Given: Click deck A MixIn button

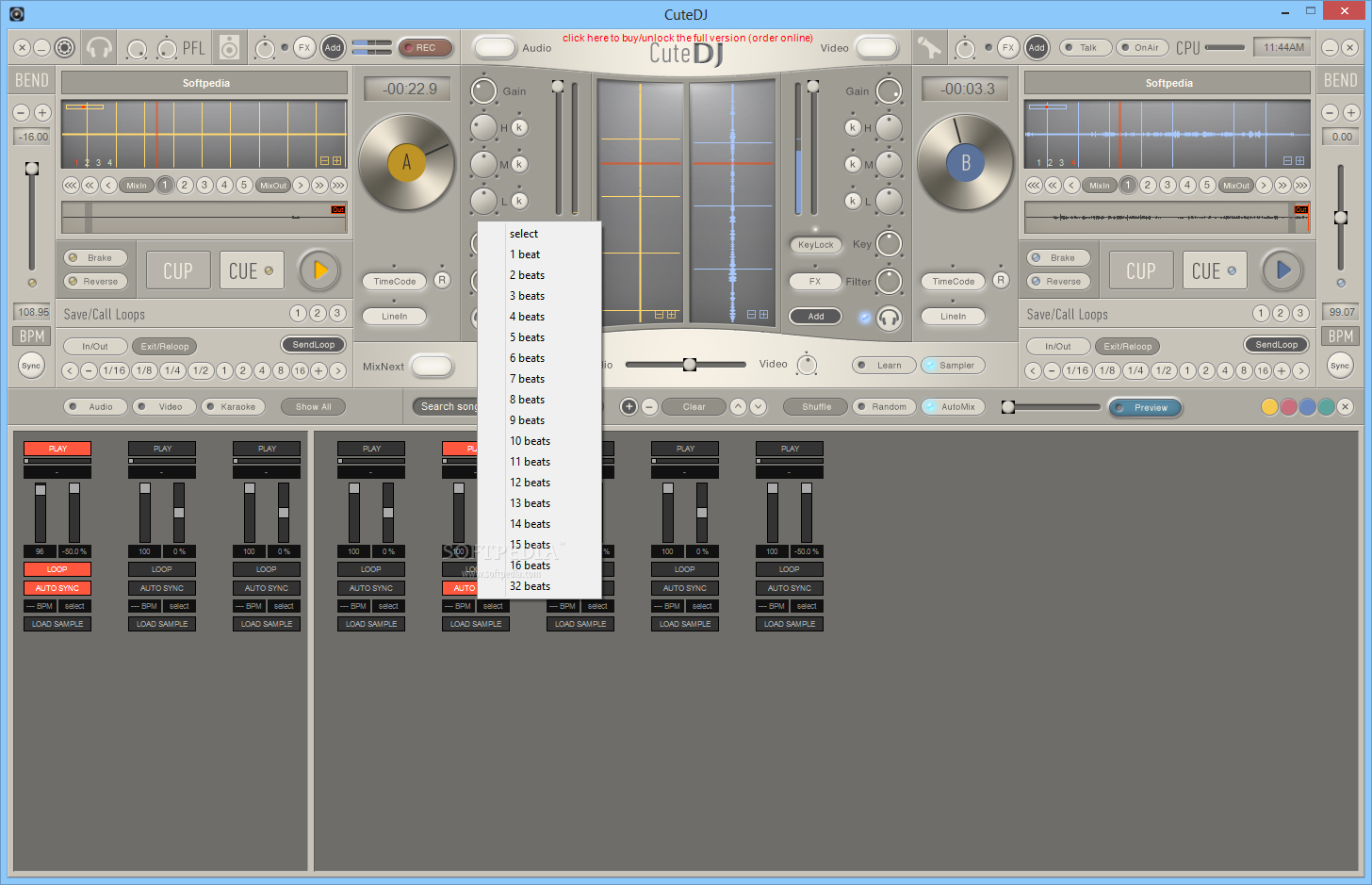Looking at the screenshot, I should [137, 185].
